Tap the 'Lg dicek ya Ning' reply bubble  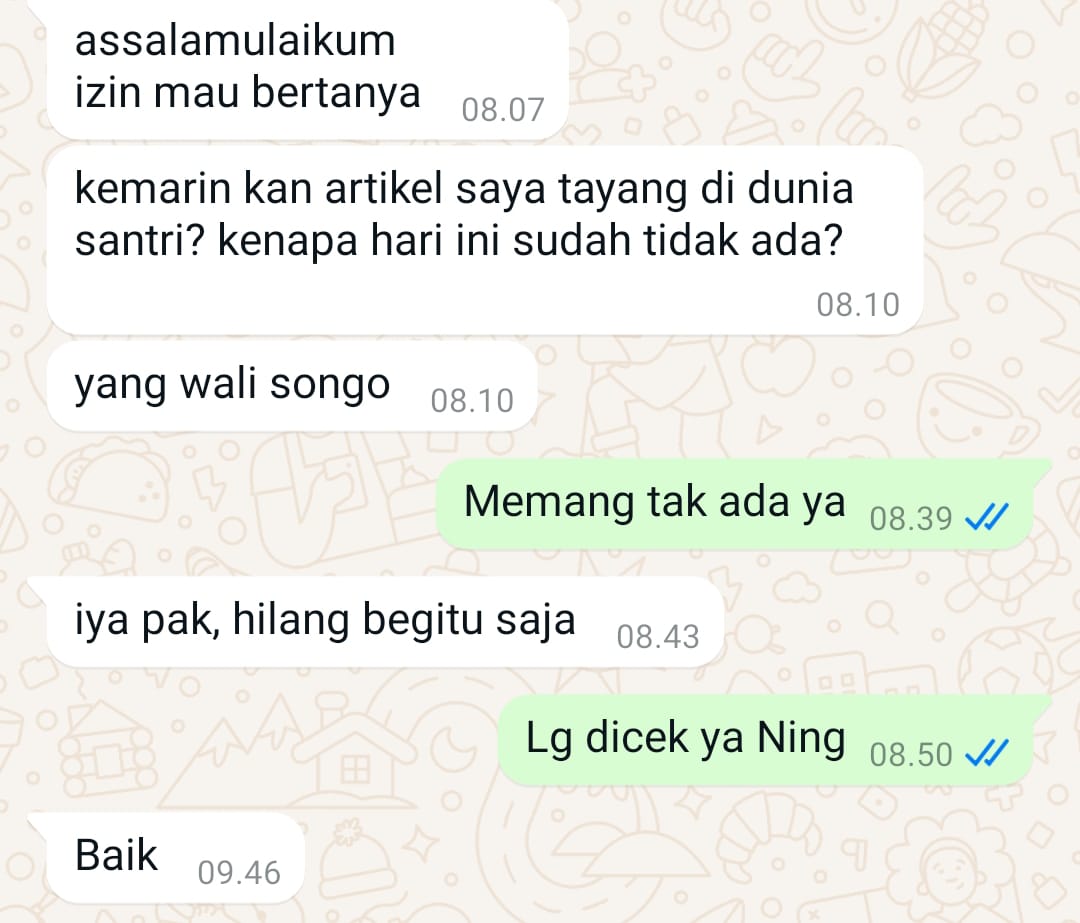(766, 740)
